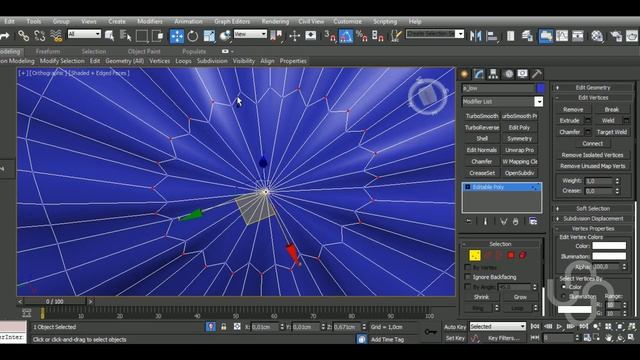The width and height of the screenshot is (640, 360).
Task: Click the Mirror tool icon
Action: [476, 36]
